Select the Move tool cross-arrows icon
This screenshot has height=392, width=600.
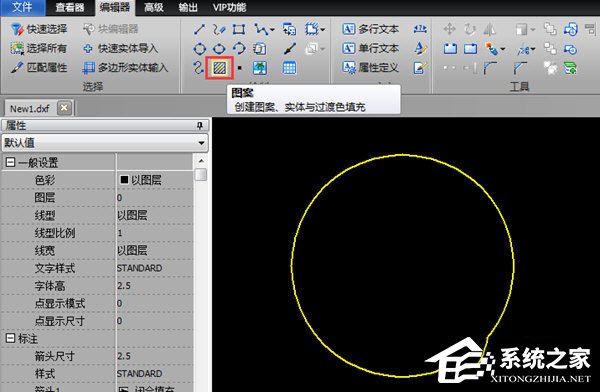[449, 29]
